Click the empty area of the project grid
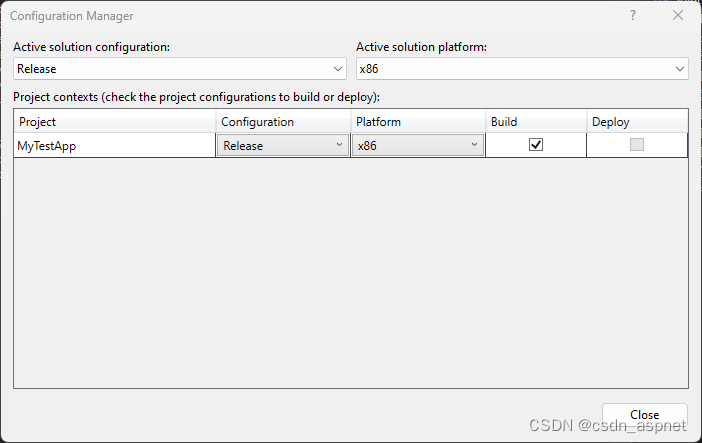Image resolution: width=702 pixels, height=443 pixels. tap(350, 272)
